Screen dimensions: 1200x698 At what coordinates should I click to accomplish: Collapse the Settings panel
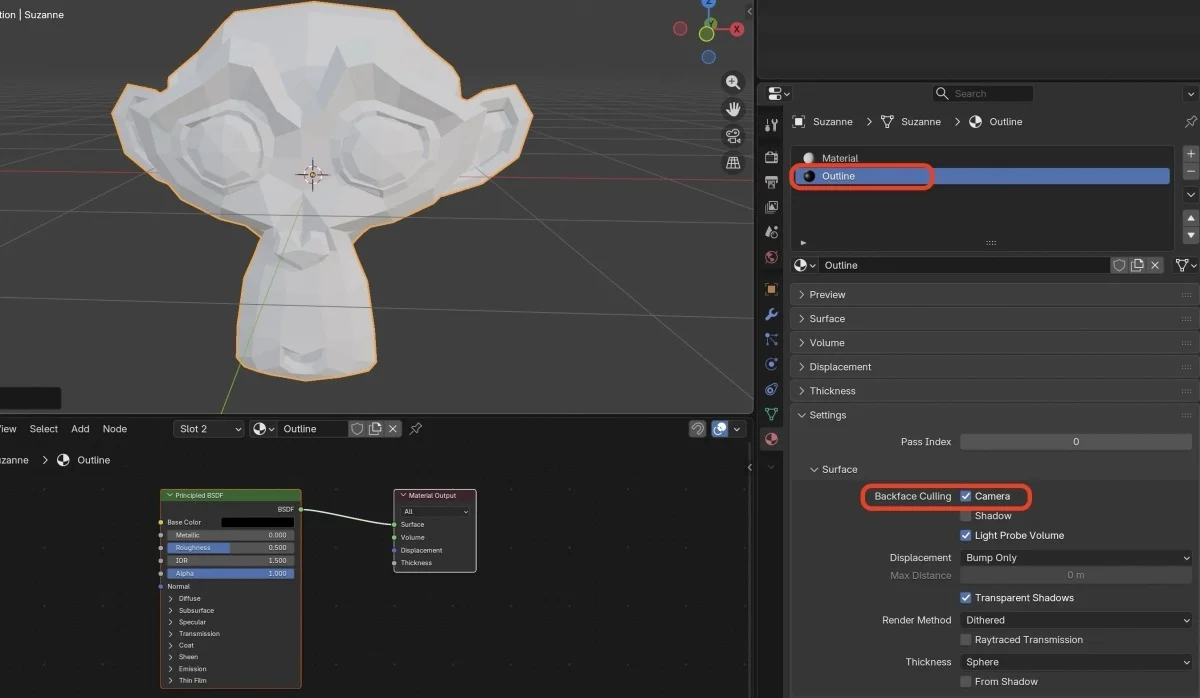click(x=994, y=415)
